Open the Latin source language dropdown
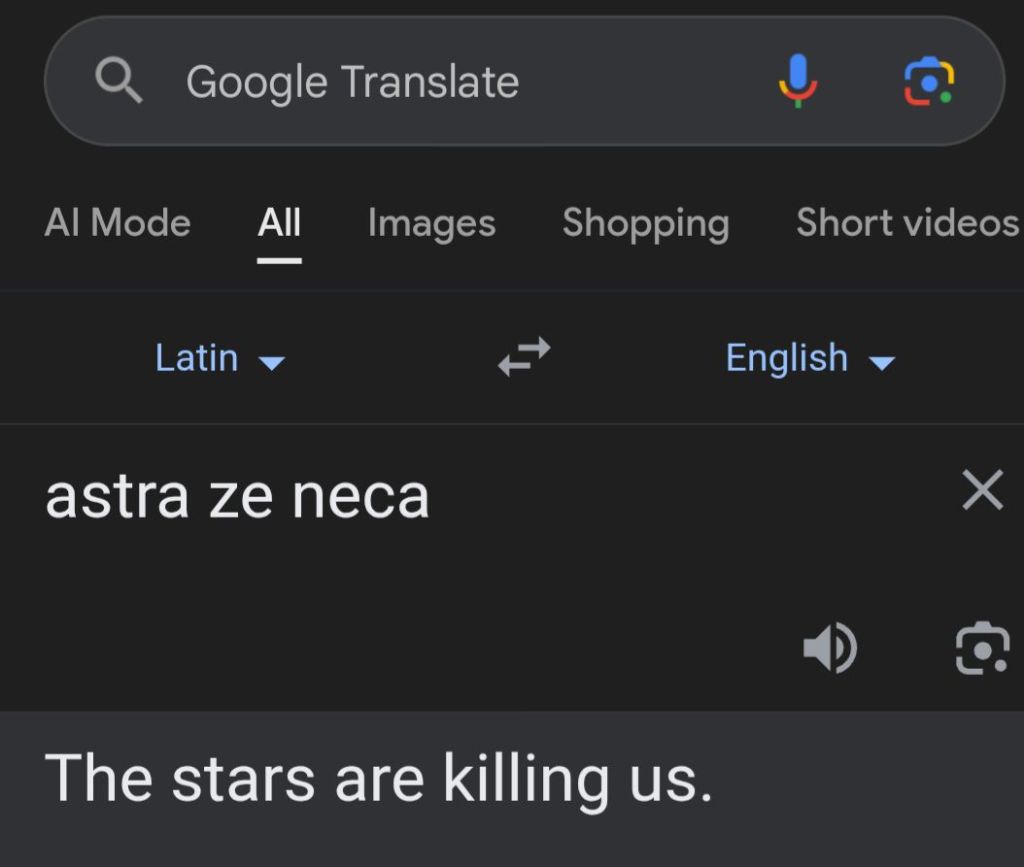Screen dimensions: 1024x867 pyautogui.click(x=197, y=358)
